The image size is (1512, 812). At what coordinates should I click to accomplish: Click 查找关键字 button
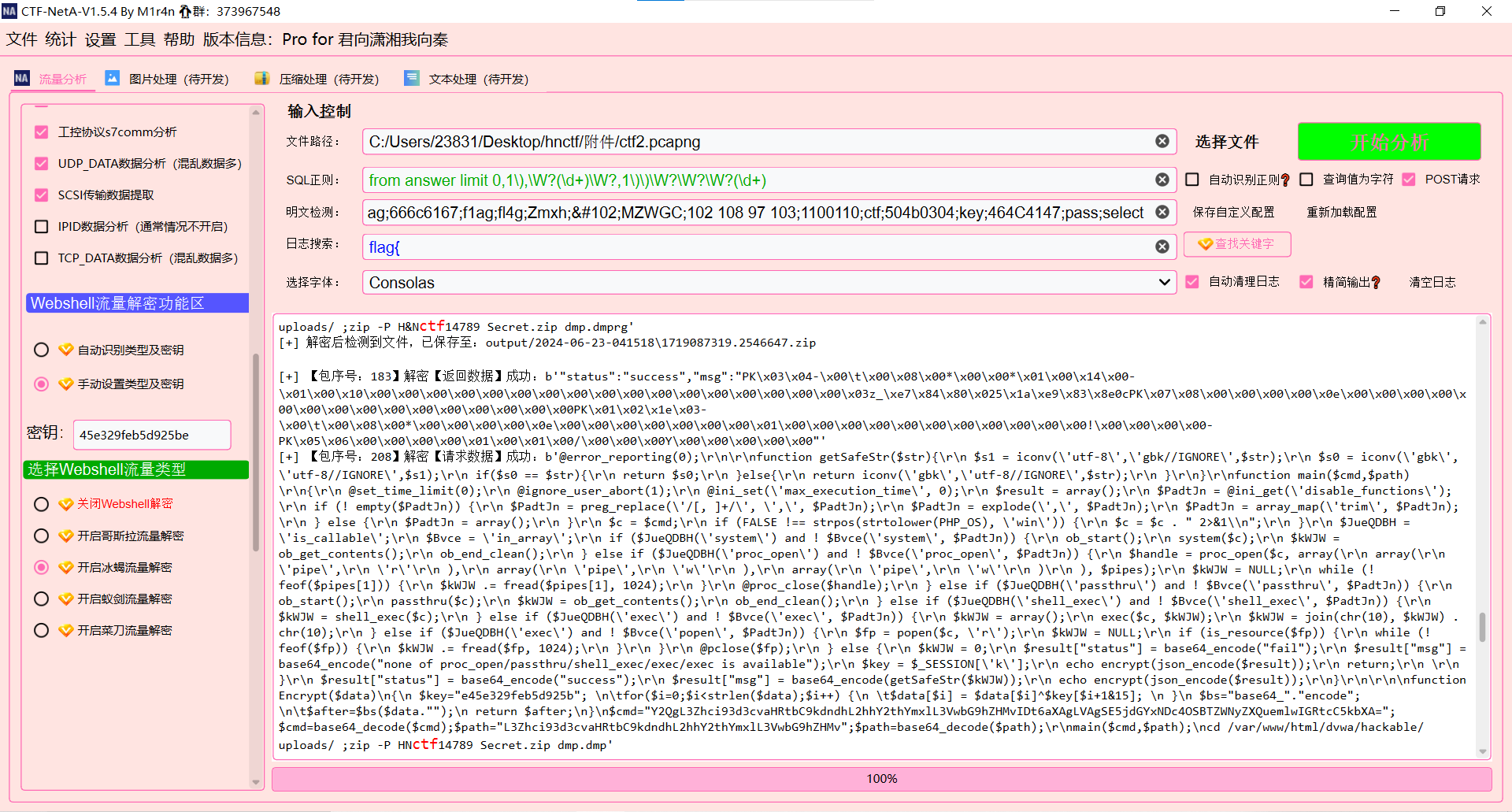pos(1237,244)
